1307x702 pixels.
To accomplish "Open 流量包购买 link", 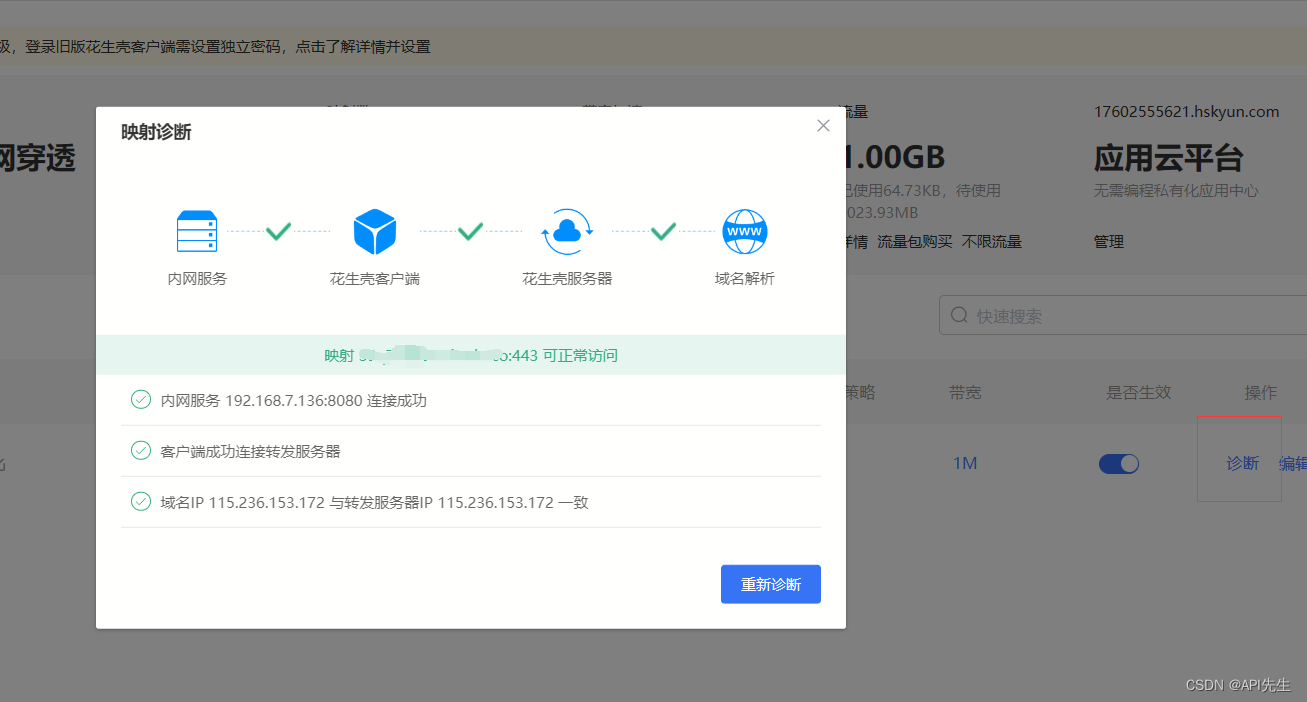I will [x=915, y=242].
